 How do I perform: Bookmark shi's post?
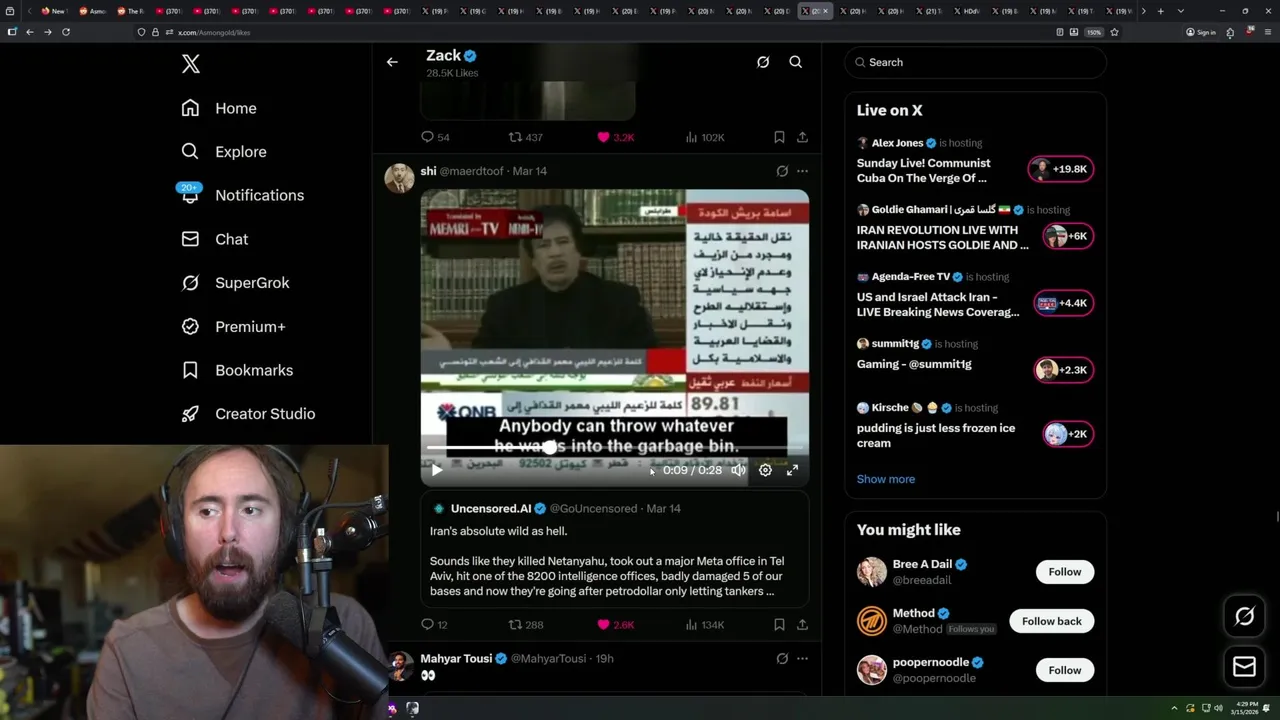click(779, 624)
